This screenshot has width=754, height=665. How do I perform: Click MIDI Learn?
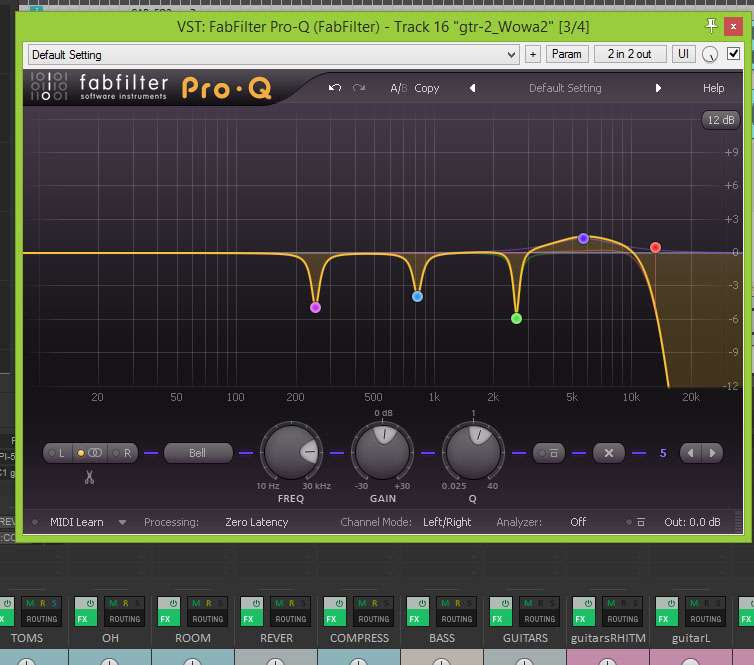tap(76, 522)
